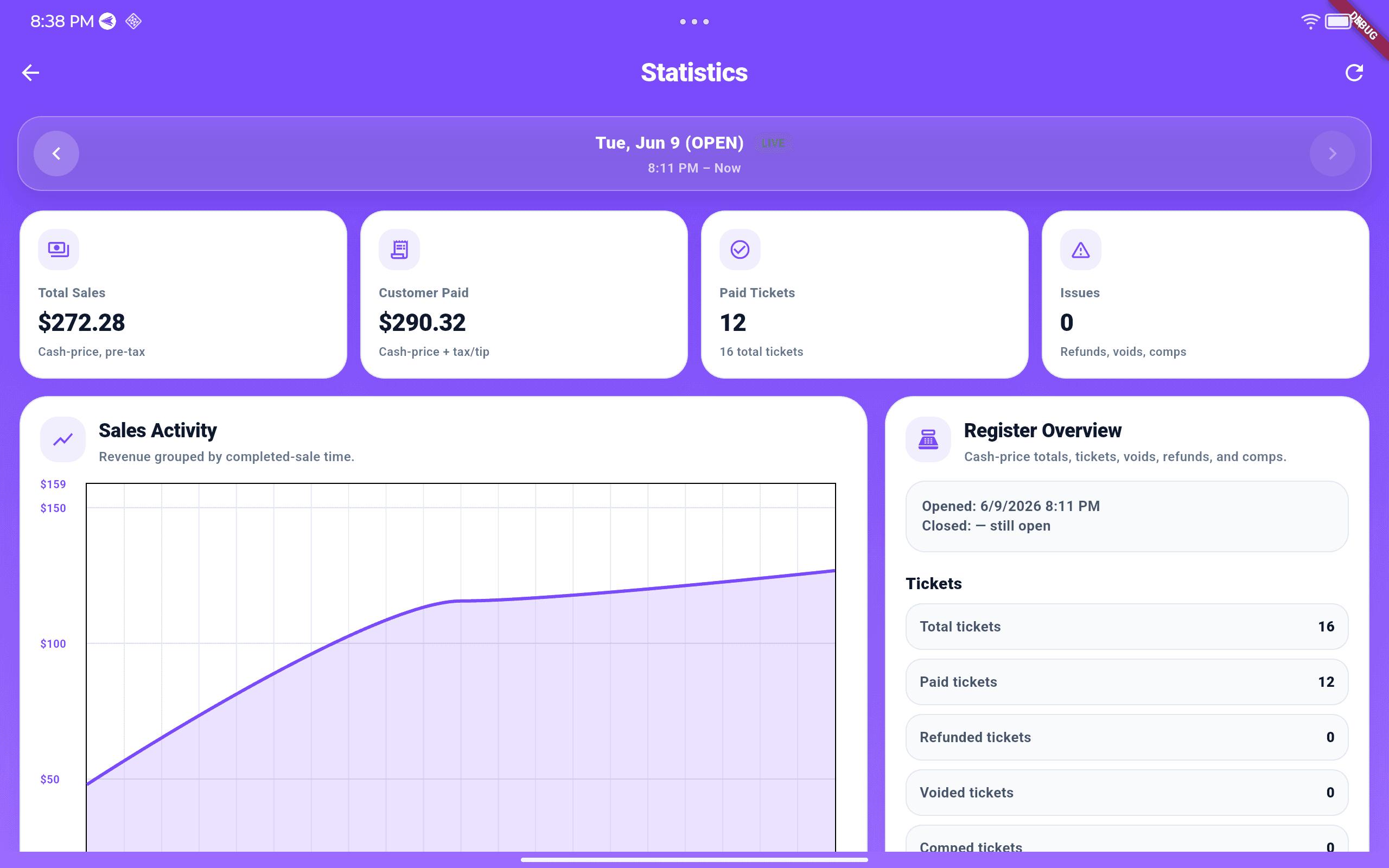1389x868 pixels.
Task: Tap the Paid Tickets checkmark icon
Action: (x=740, y=249)
